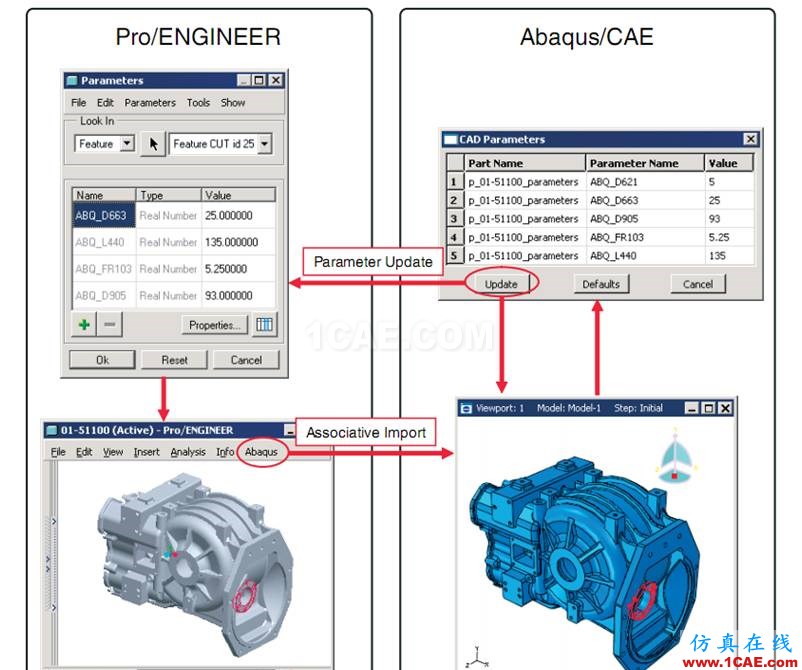Click Properties... button

(214, 325)
